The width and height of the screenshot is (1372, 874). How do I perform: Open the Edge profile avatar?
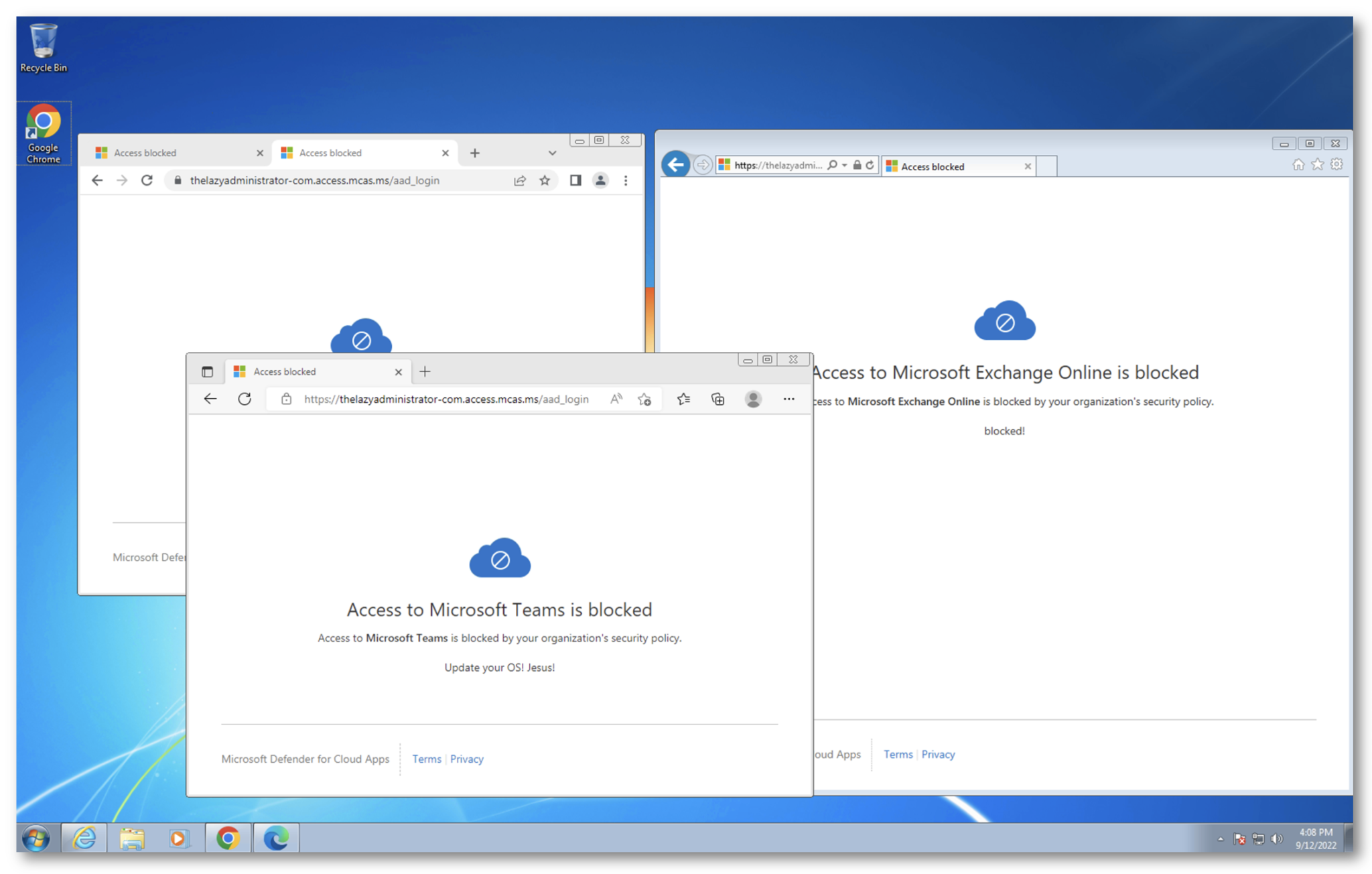coord(753,399)
